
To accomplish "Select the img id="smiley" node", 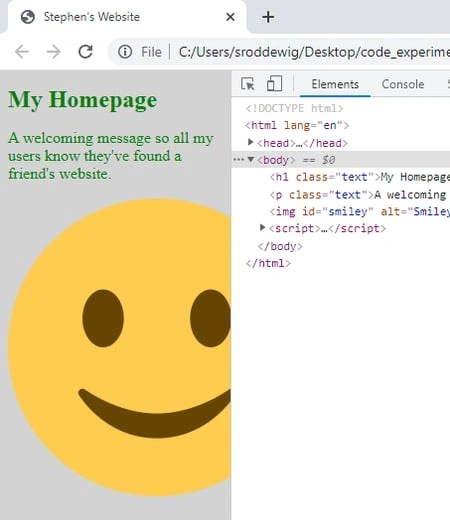I will pyautogui.click(x=359, y=211).
